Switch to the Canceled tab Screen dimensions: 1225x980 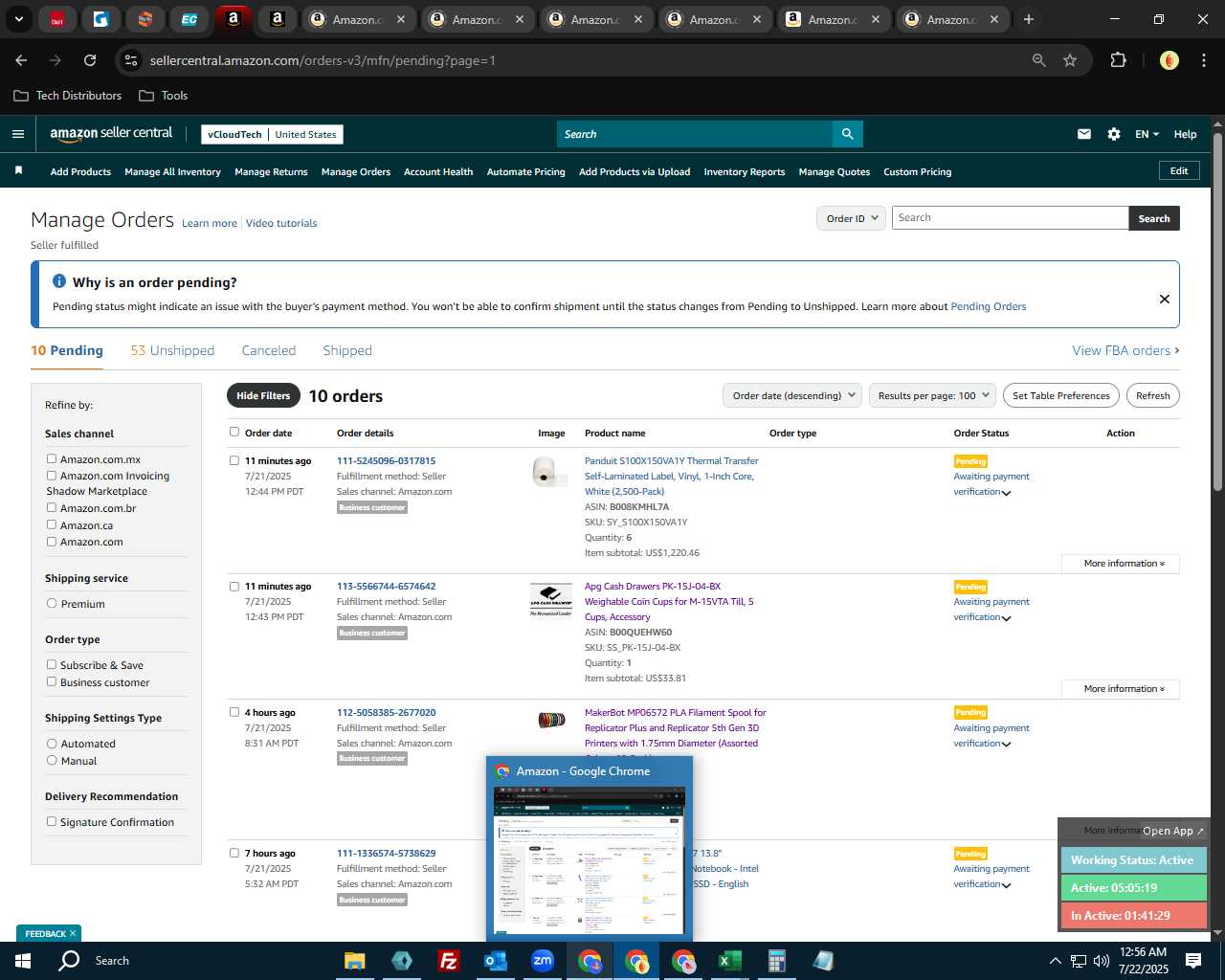269,350
